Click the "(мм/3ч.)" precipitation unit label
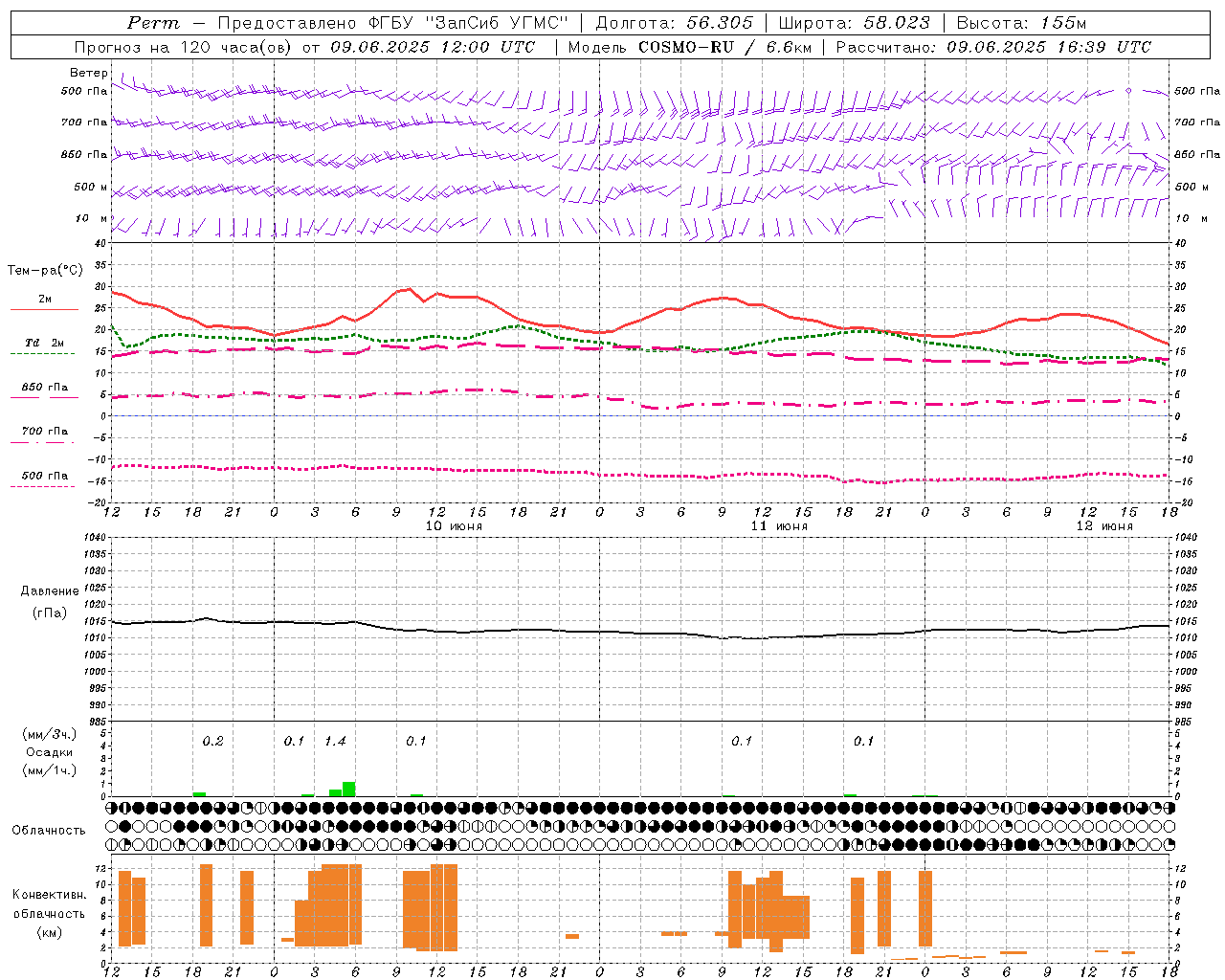Viewport: 1225px width, 980px height. click(x=50, y=734)
